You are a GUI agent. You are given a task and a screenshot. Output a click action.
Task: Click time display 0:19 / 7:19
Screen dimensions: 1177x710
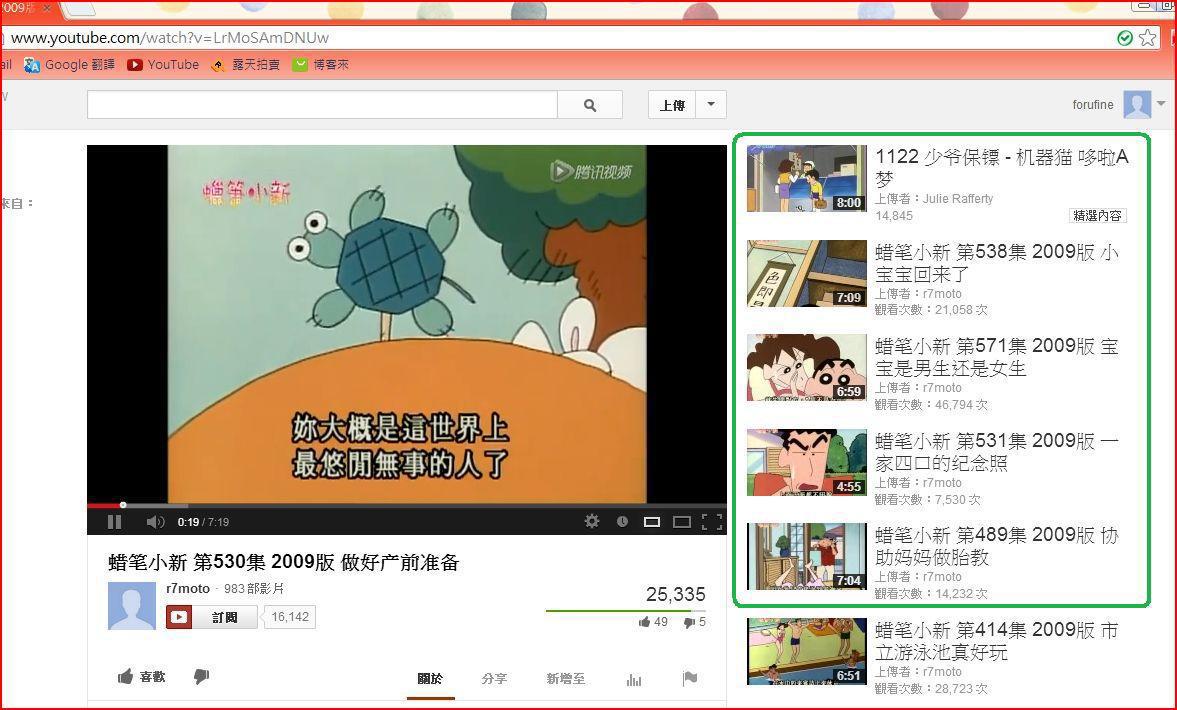(203, 522)
